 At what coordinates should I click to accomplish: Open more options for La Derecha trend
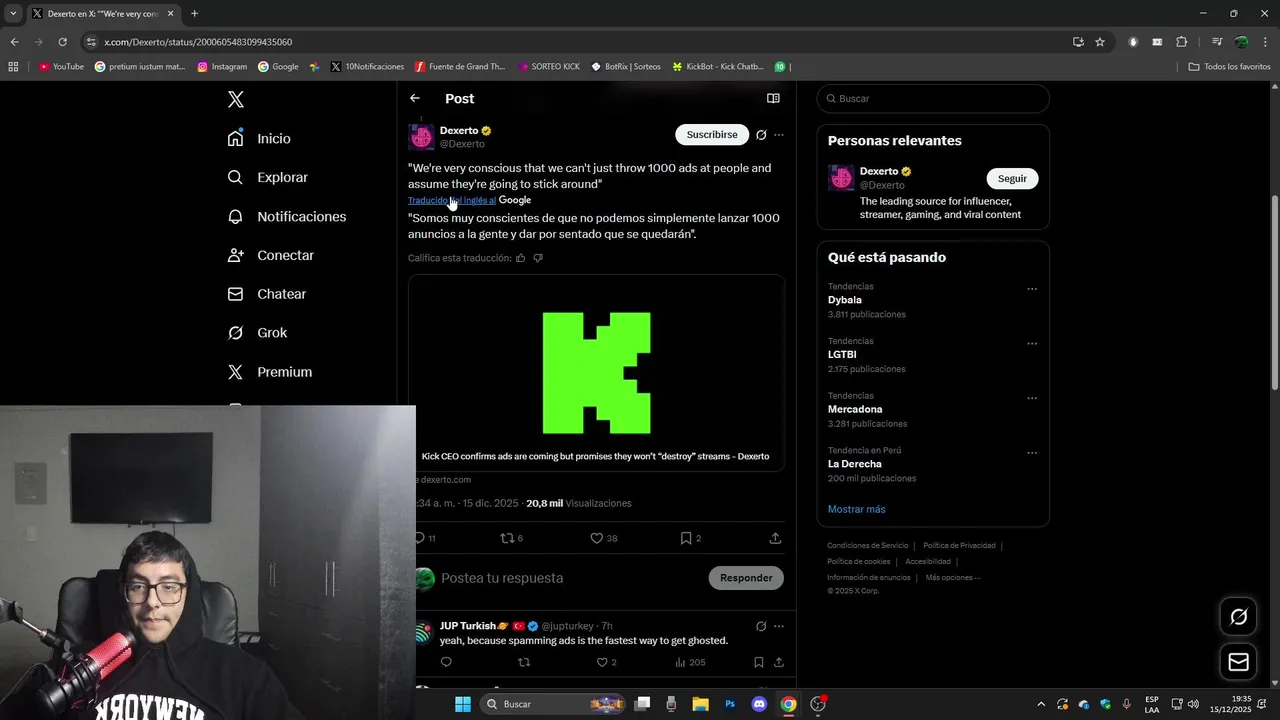click(1032, 453)
